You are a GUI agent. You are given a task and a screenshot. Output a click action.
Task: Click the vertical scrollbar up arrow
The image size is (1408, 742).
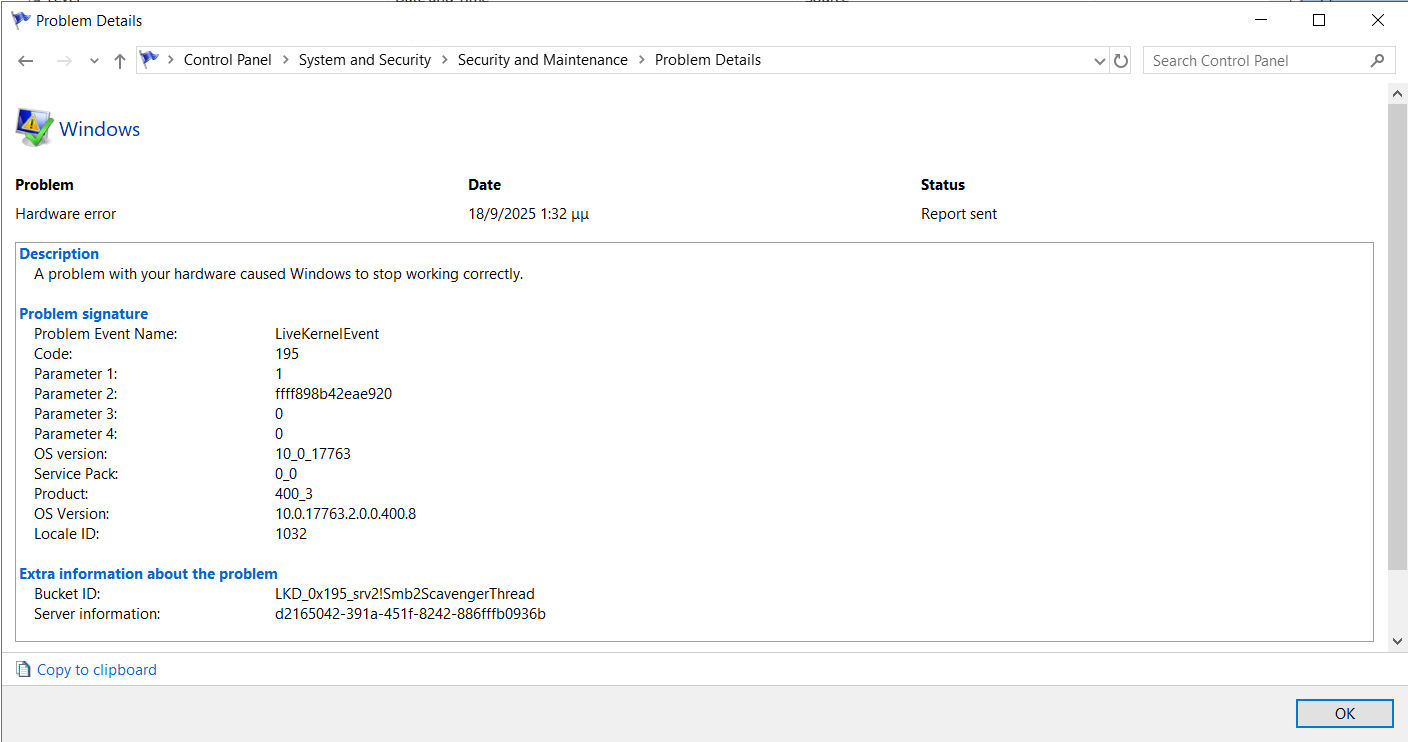(x=1398, y=93)
